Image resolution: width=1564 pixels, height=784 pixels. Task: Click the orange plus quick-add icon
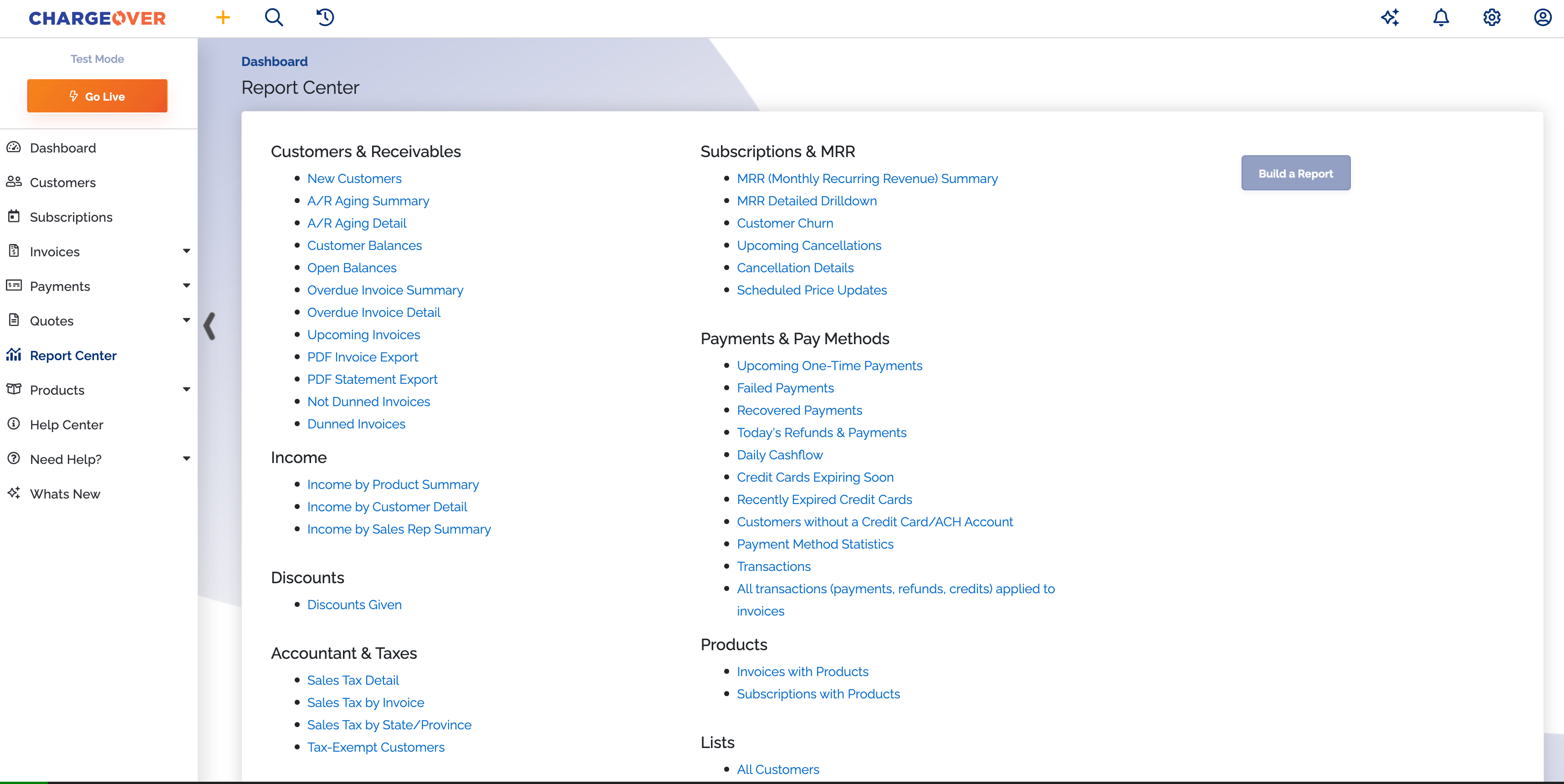223,18
